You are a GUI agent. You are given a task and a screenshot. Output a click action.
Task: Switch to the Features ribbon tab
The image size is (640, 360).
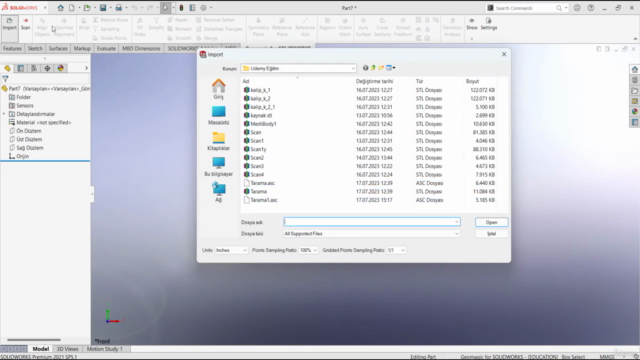pos(12,49)
